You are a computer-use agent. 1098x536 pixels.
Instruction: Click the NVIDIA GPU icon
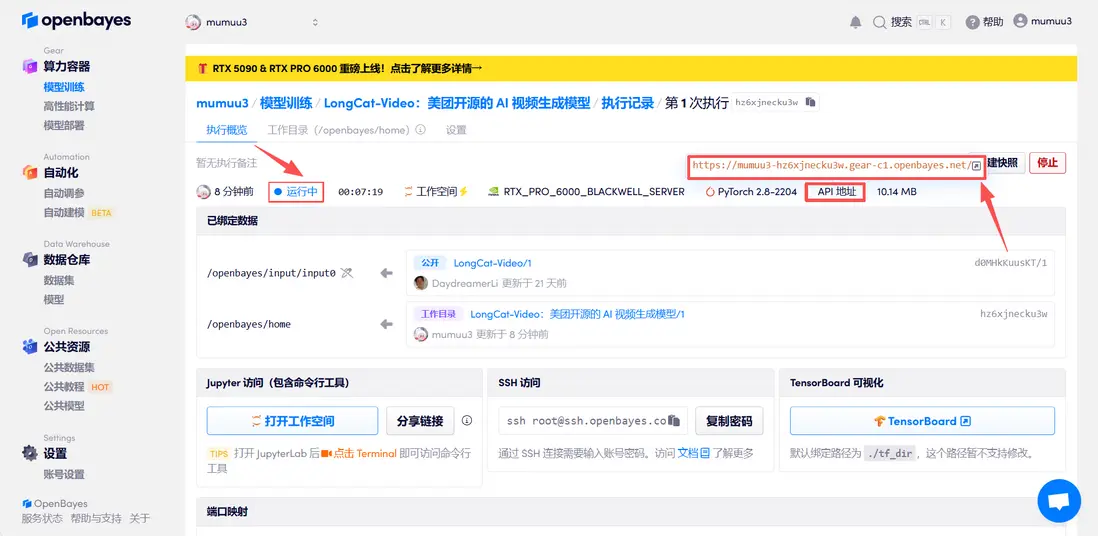click(494, 191)
